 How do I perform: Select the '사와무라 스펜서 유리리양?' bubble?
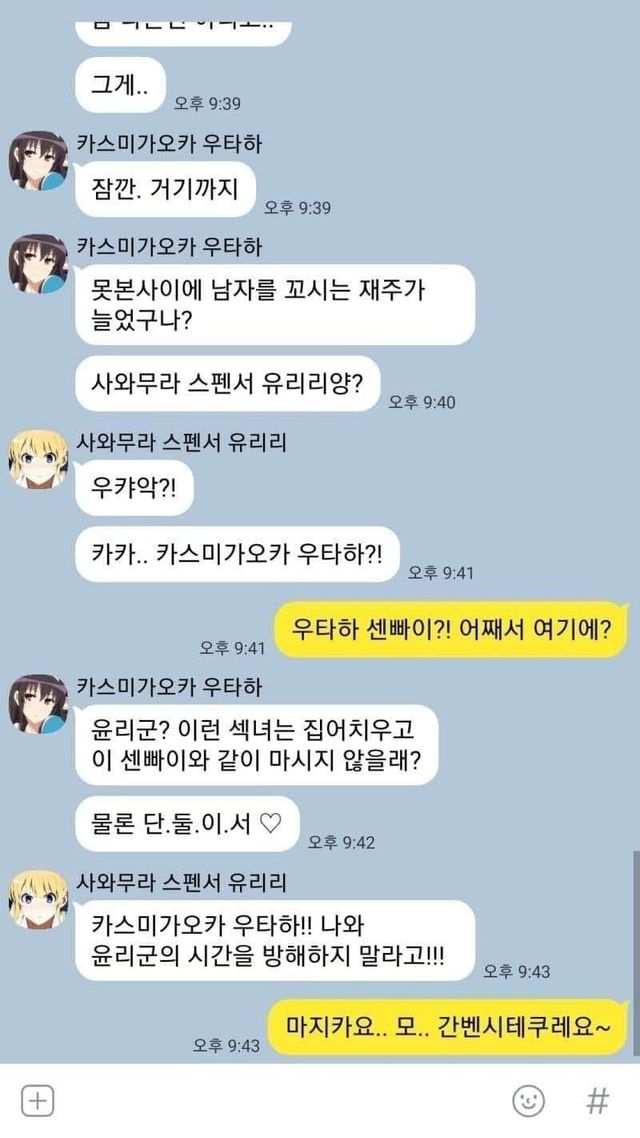tap(228, 383)
